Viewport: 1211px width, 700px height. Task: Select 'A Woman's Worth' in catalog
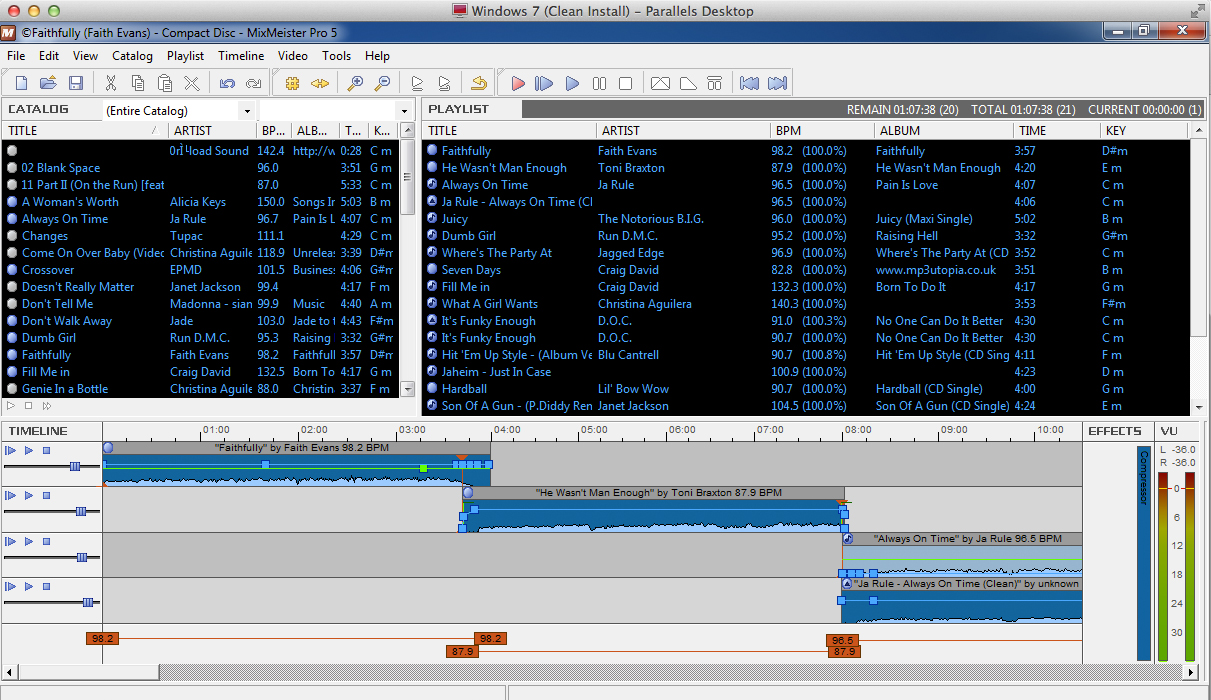tap(201, 202)
